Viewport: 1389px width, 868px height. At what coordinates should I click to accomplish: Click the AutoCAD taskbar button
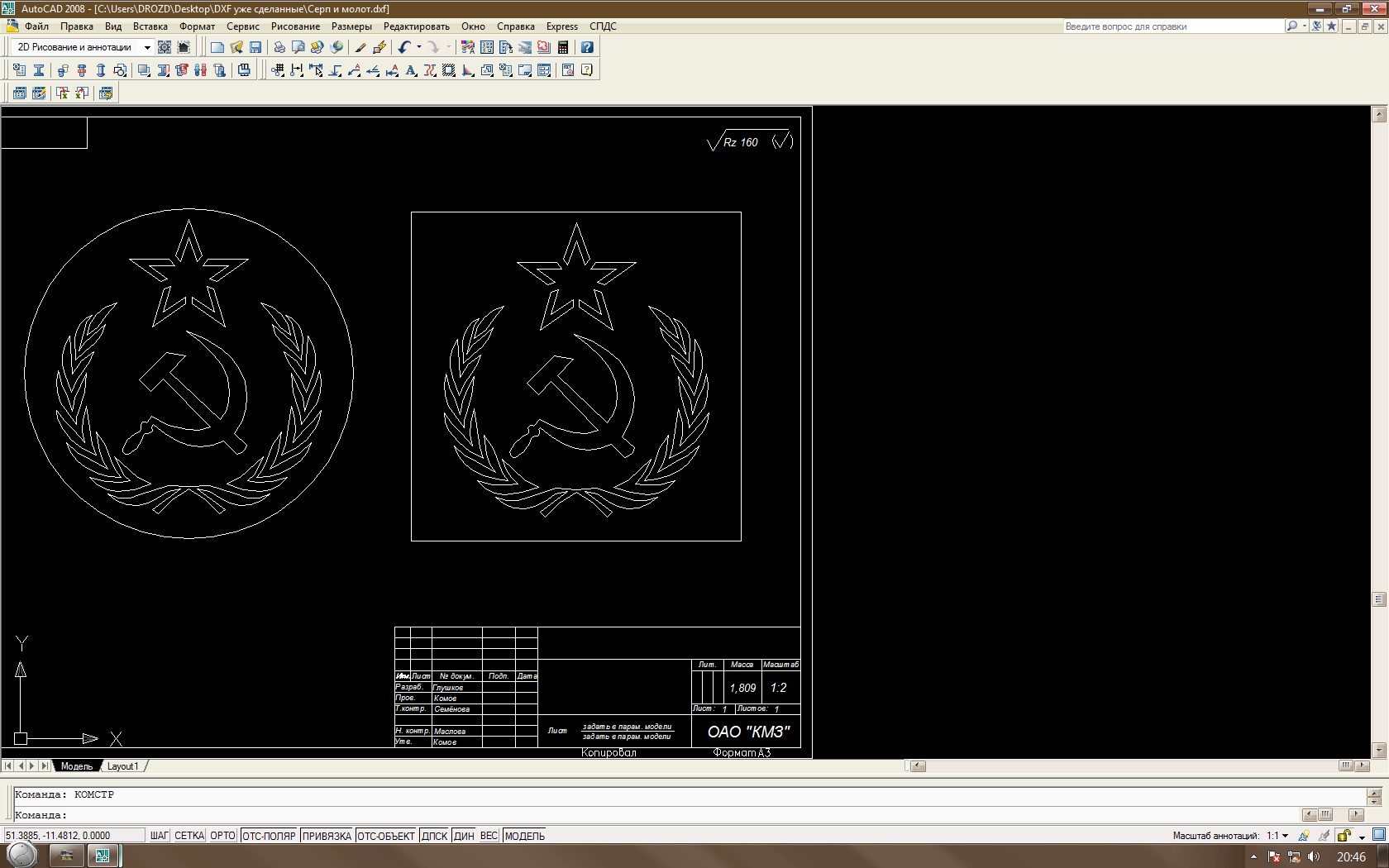coord(103,856)
